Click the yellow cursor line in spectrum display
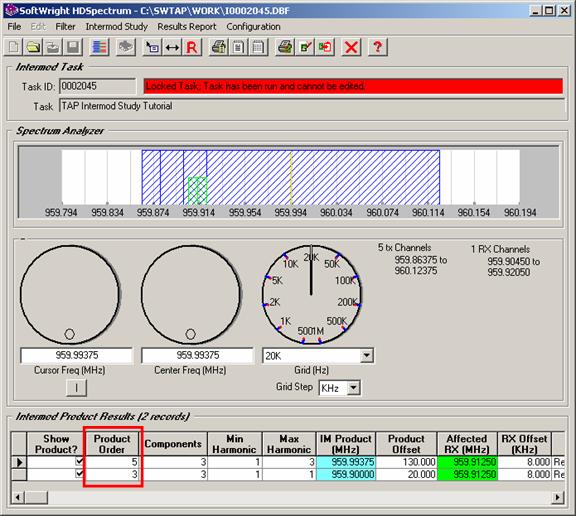This screenshot has height=516, width=576. (291, 178)
